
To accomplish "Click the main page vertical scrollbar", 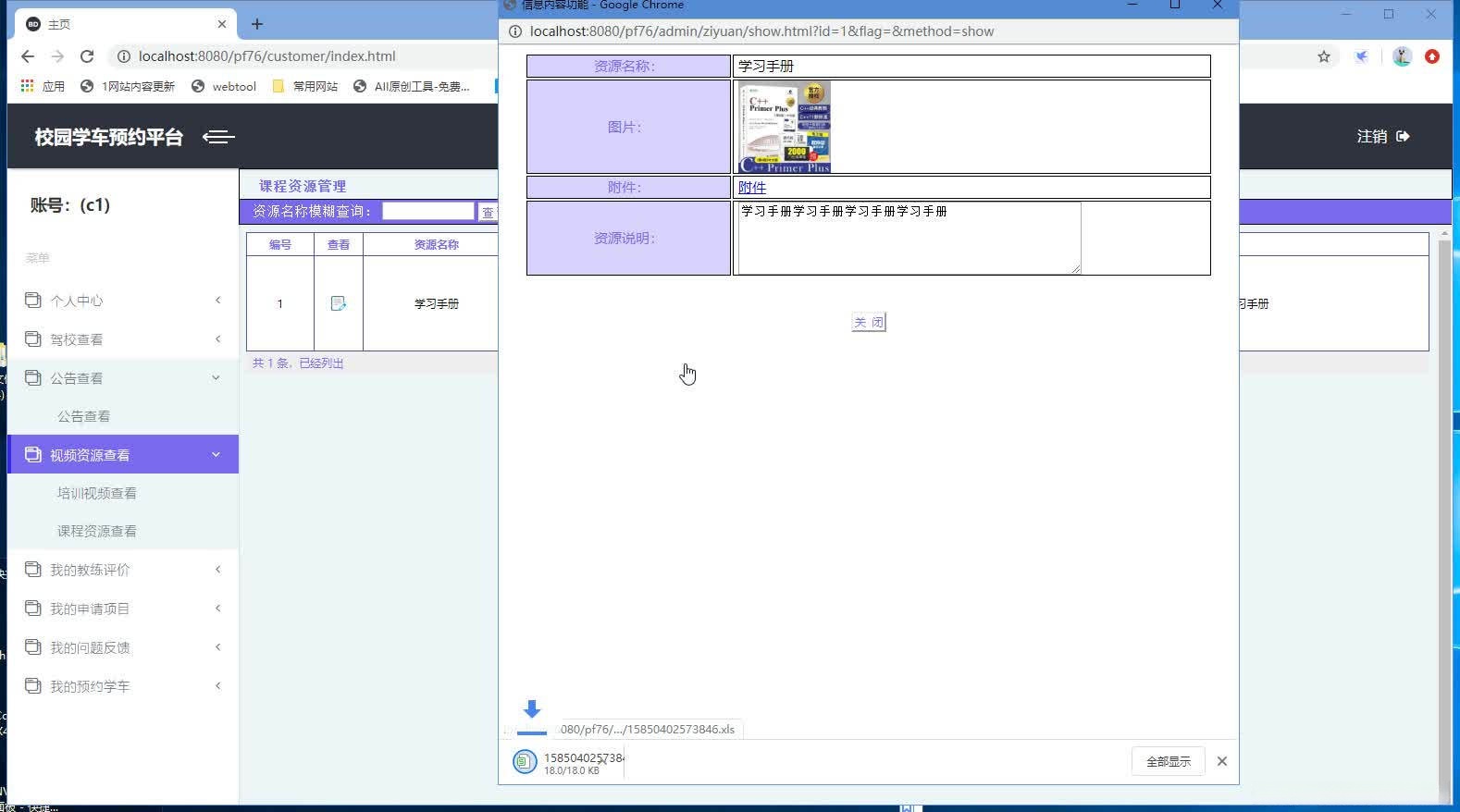I will (1444, 518).
